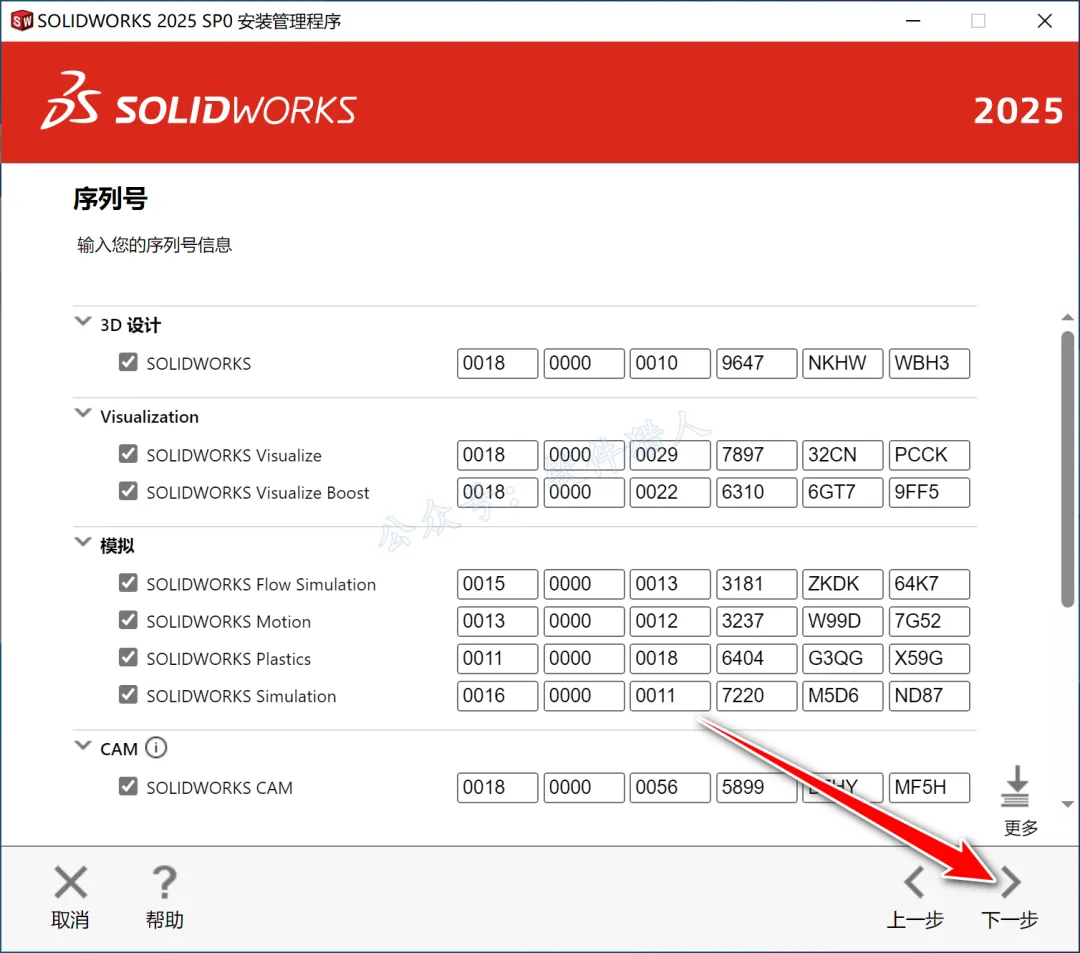Screen dimensions: 1080x953
Task: Click Plastics serial field X59G
Action: [x=929, y=658]
